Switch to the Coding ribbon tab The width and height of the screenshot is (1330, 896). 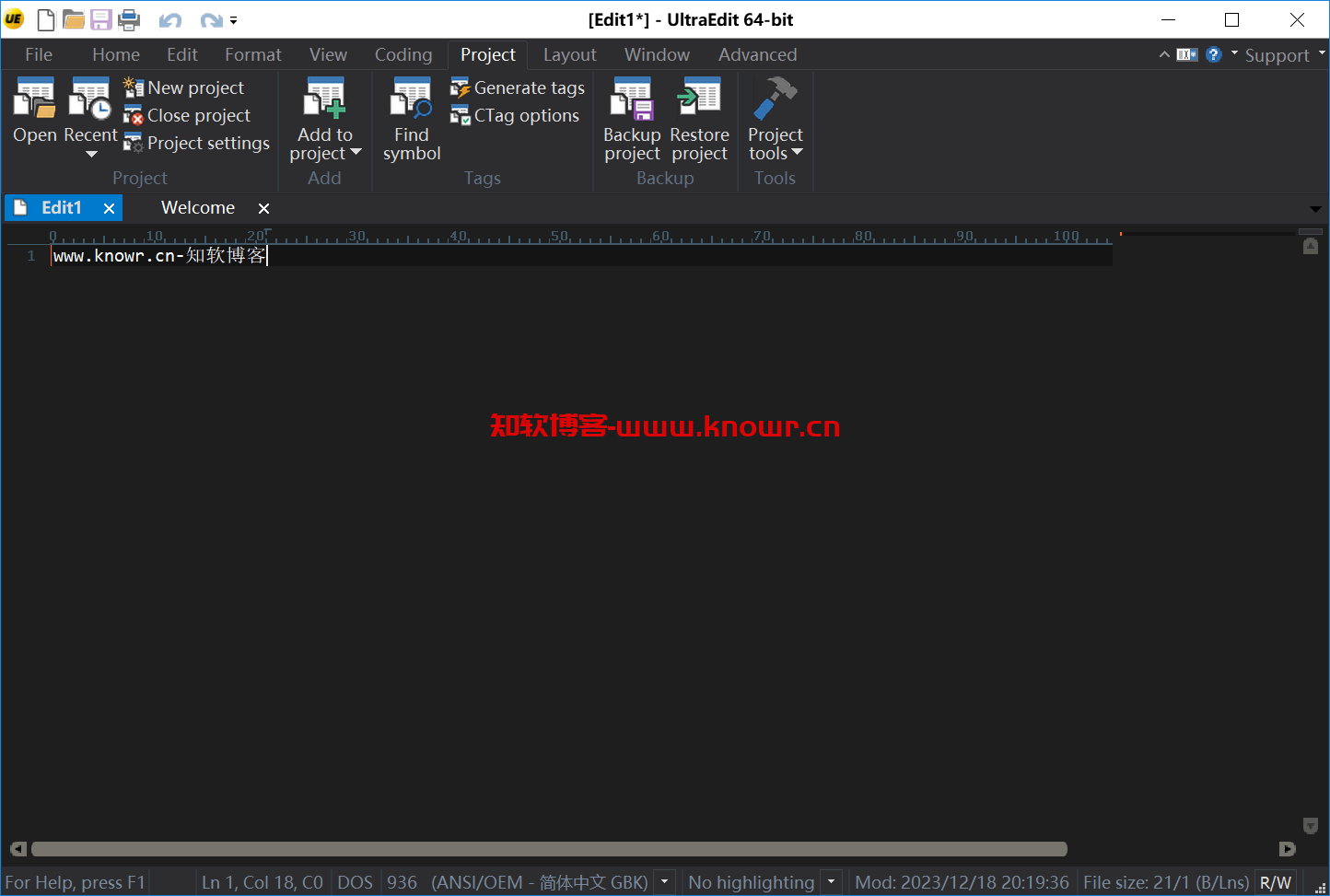[403, 54]
